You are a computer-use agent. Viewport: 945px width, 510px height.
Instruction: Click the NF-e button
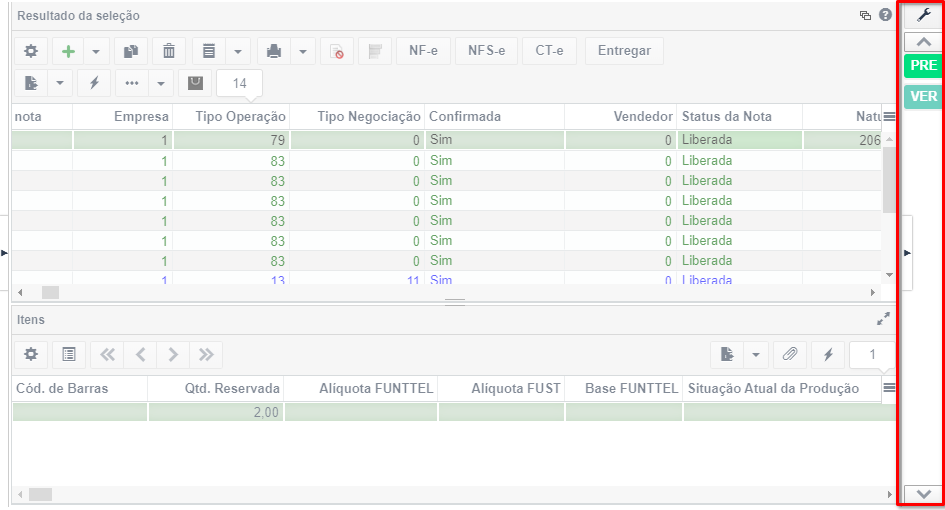[x=423, y=51]
